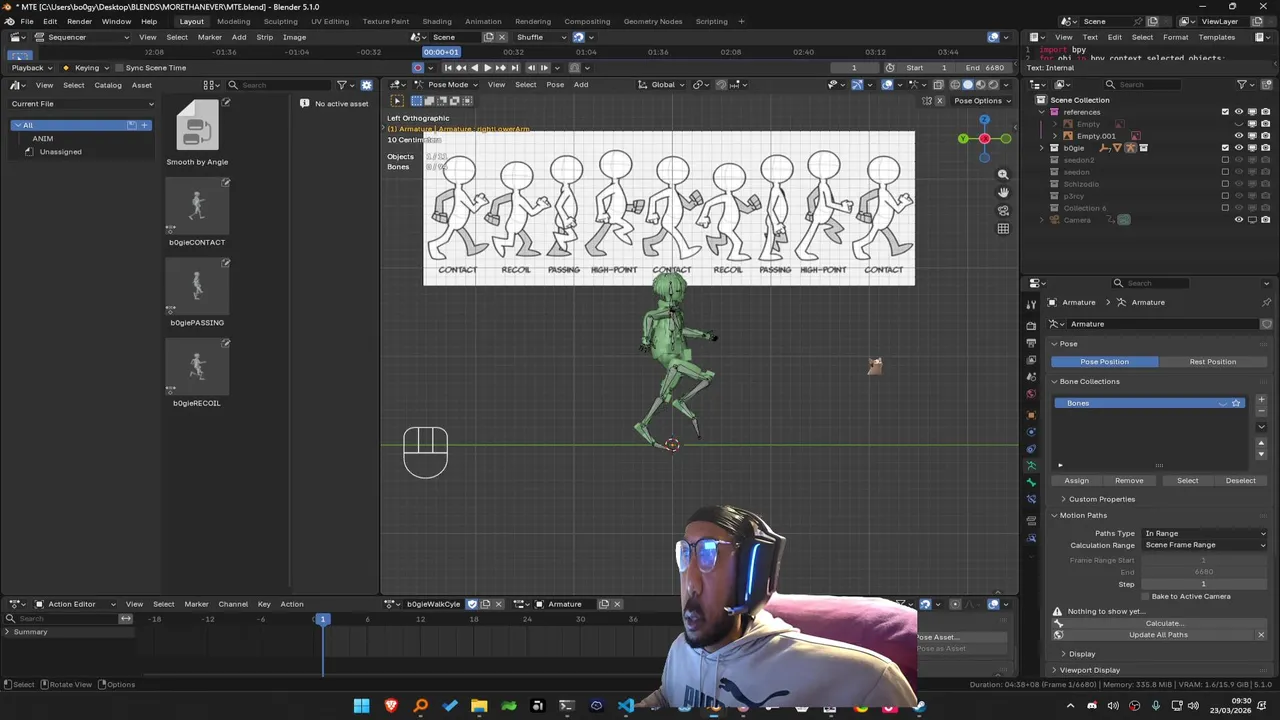This screenshot has width=1280, height=720.
Task: Click Calculate motion paths button
Action: (x=1163, y=623)
